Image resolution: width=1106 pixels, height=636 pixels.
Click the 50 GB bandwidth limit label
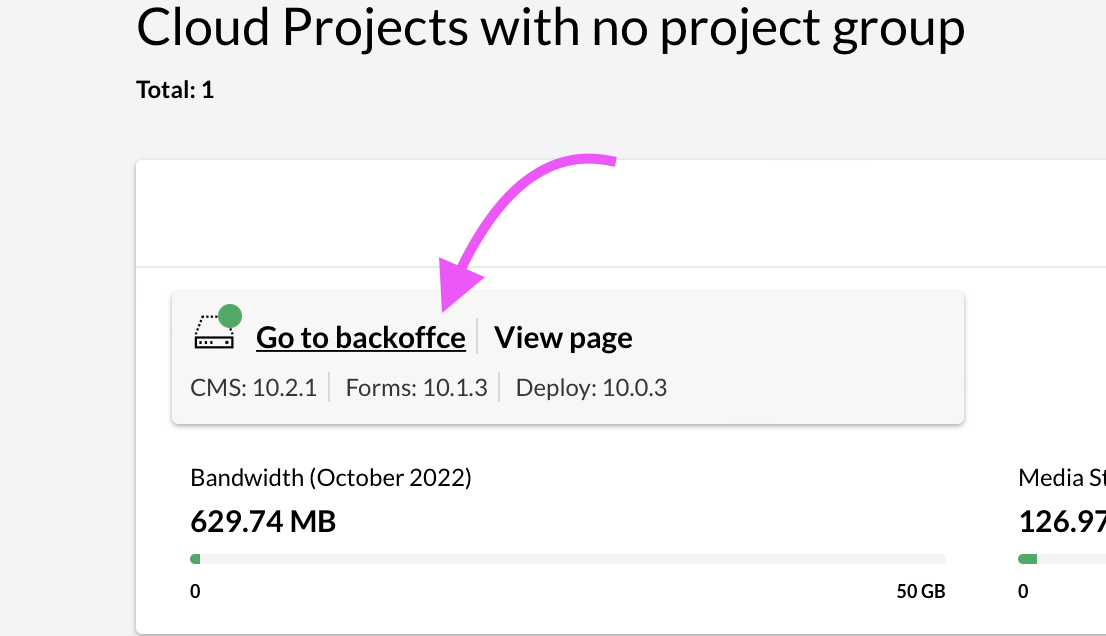[920, 591]
